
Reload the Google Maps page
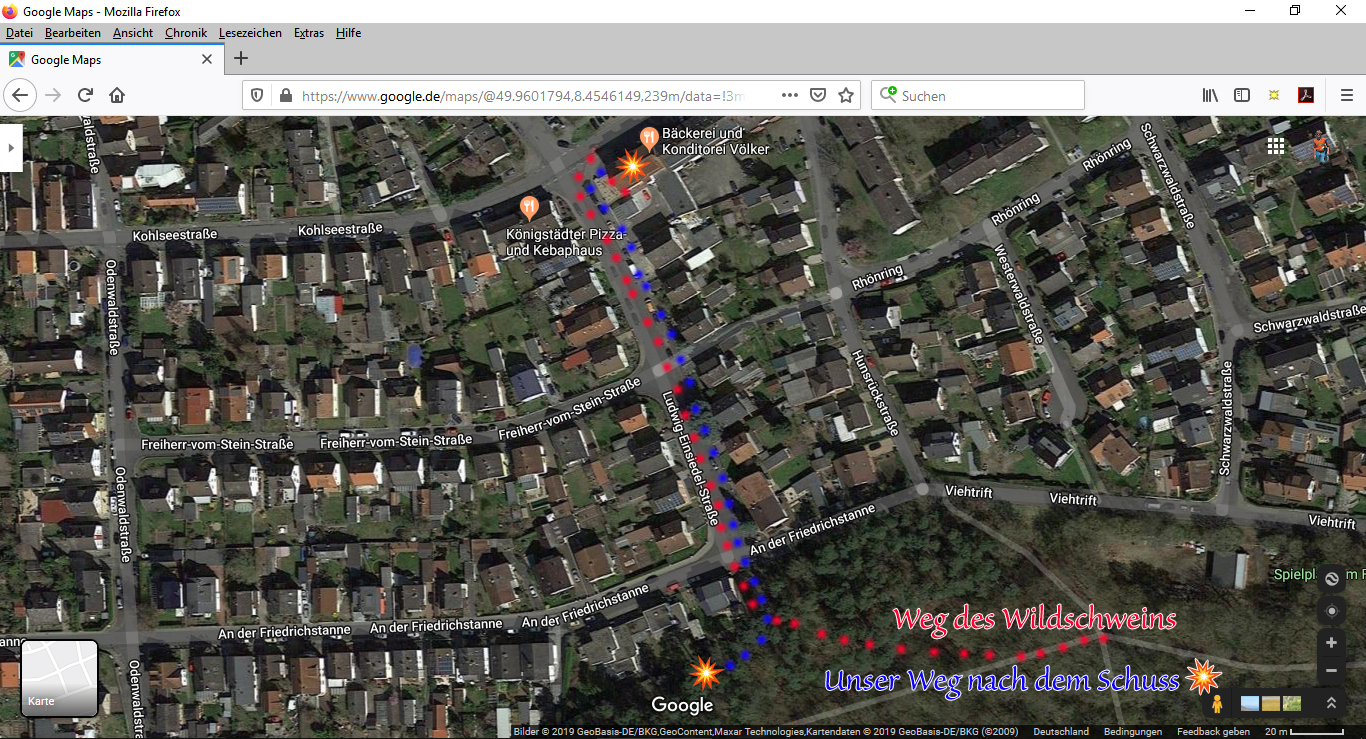[x=85, y=95]
